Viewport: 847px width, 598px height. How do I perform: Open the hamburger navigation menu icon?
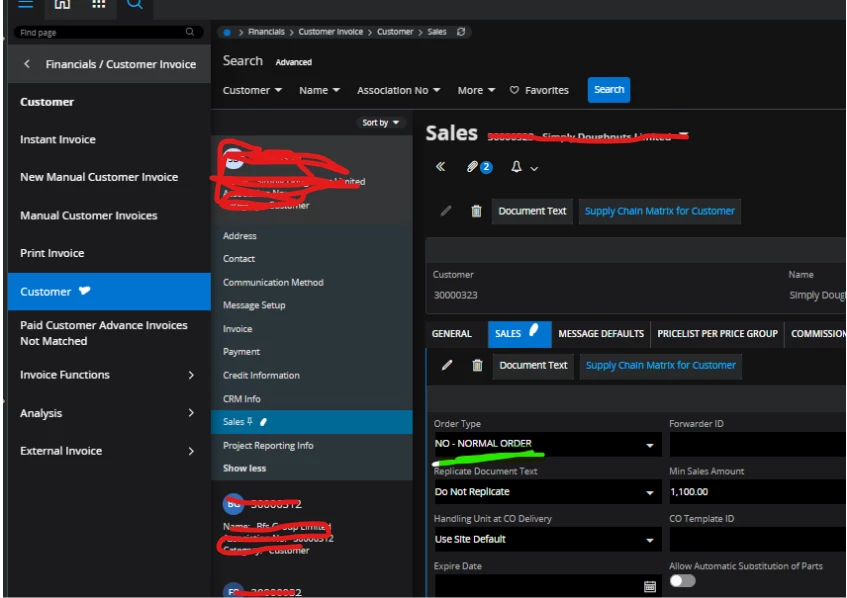tap(26, 4)
